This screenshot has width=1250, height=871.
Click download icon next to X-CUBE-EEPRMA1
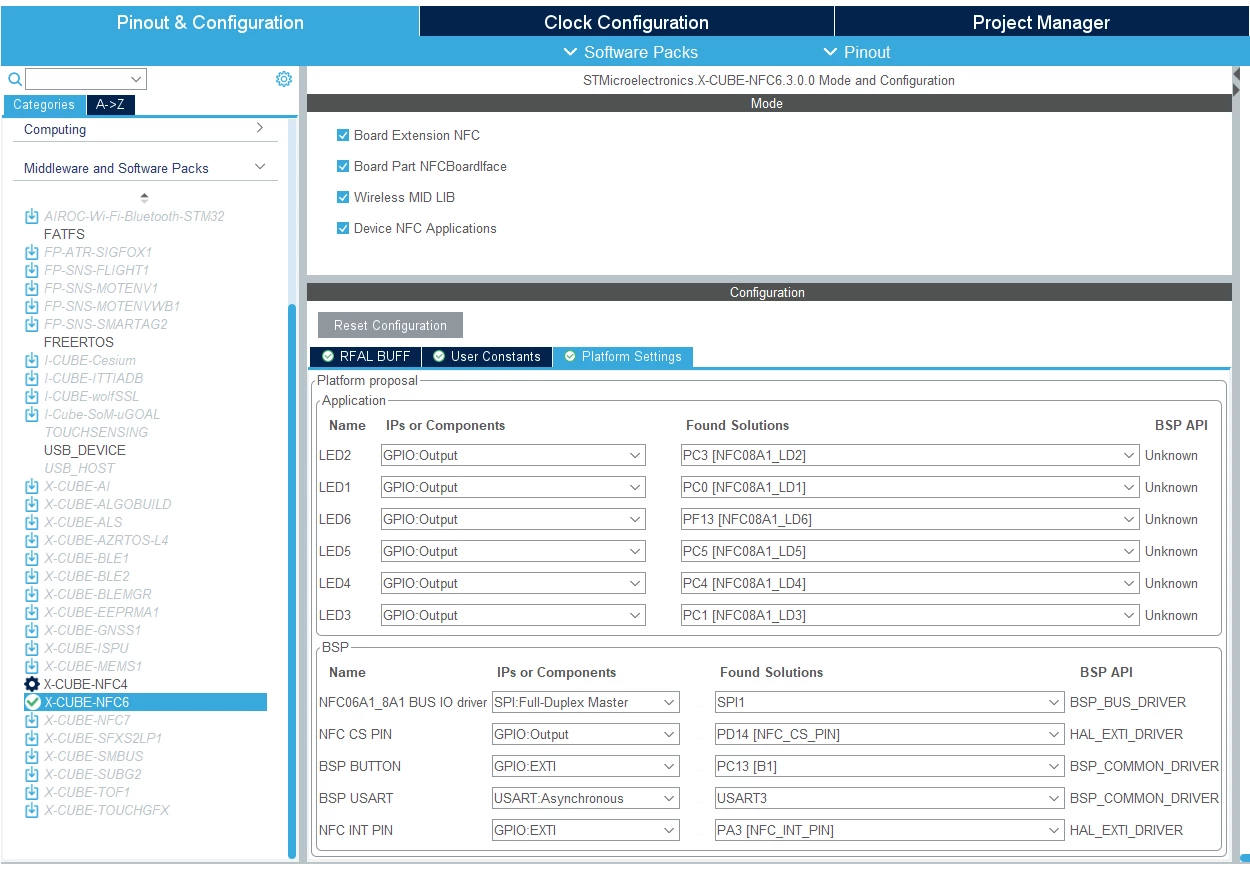[x=32, y=612]
